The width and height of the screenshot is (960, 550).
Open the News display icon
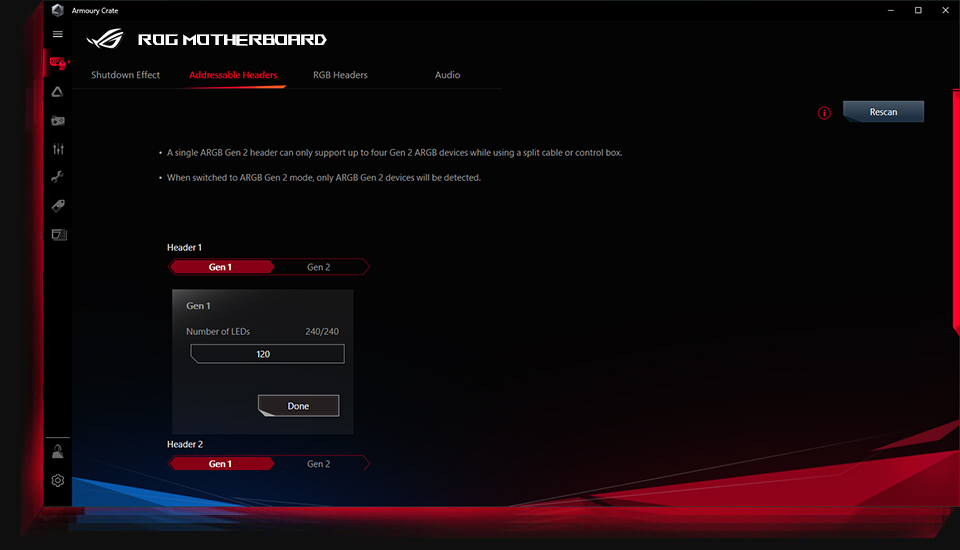[x=59, y=235]
